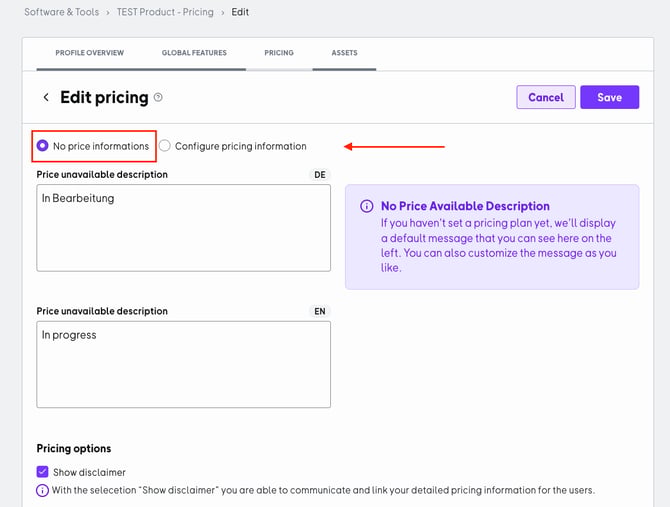This screenshot has width=670, height=507.
Task: Select the No price informations radio button
Action: 42,146
